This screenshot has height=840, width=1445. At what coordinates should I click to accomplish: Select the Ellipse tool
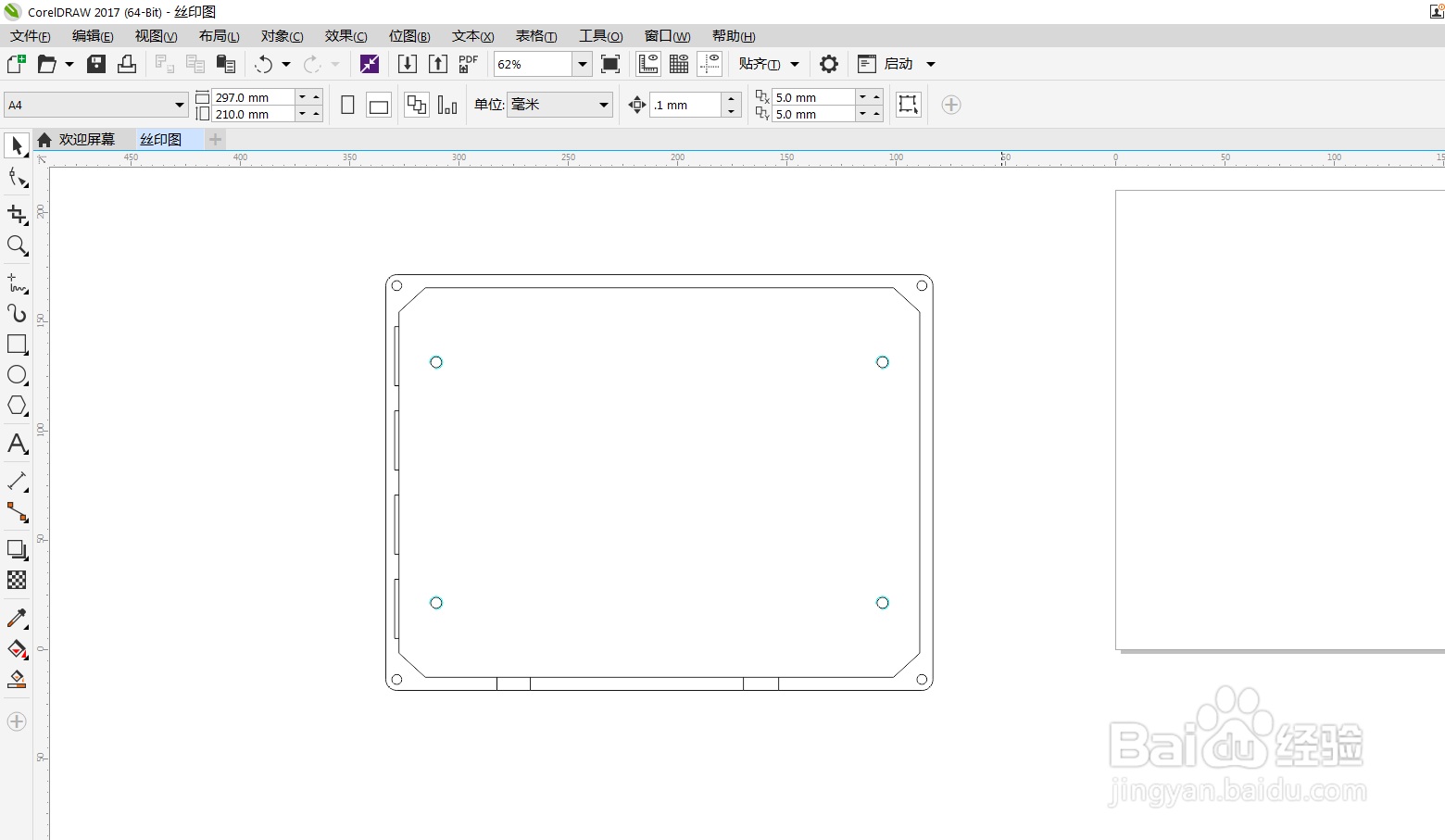tap(17, 374)
